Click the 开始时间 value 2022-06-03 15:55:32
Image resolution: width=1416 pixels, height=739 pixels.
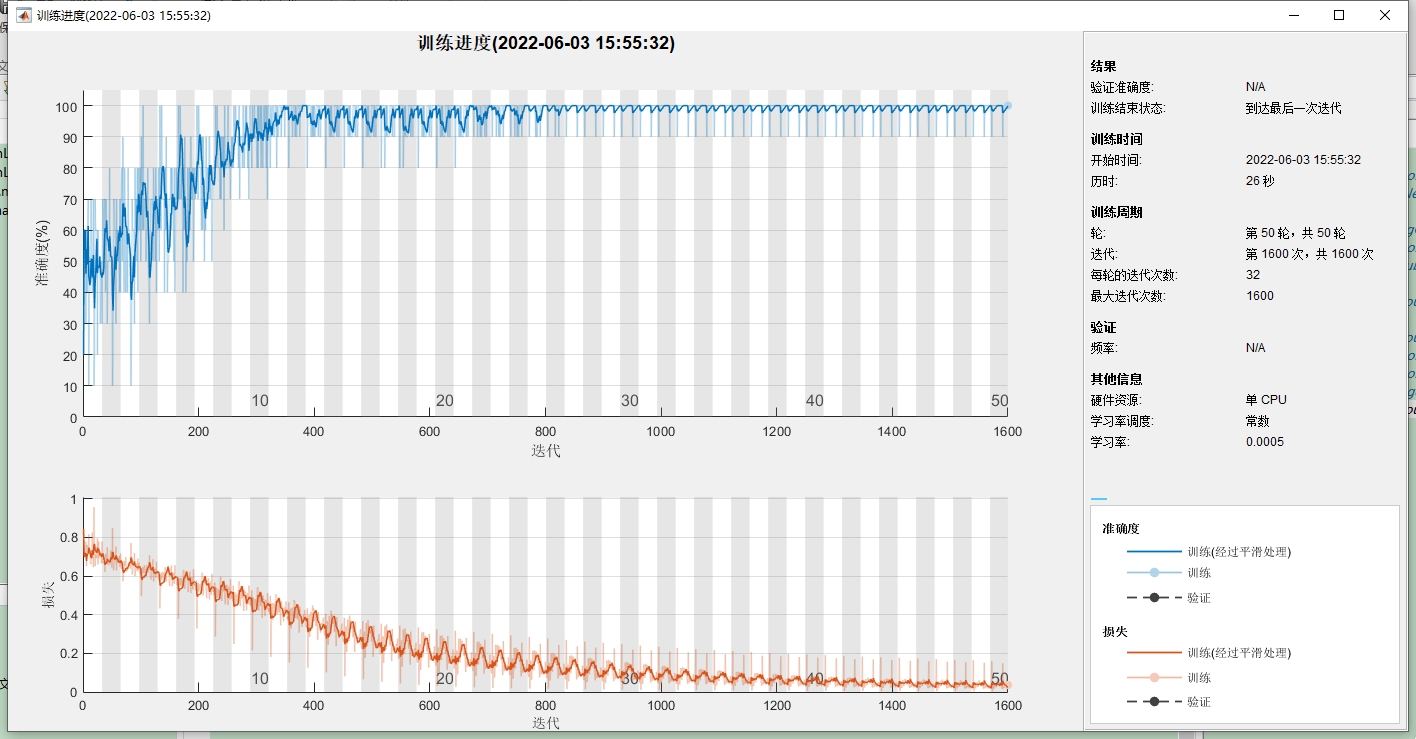coord(1303,160)
